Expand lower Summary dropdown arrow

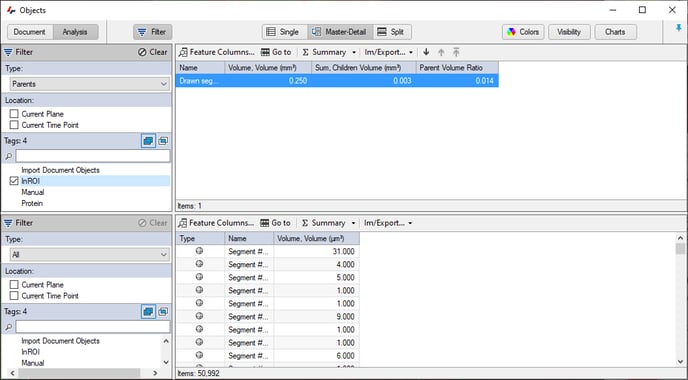coord(353,223)
